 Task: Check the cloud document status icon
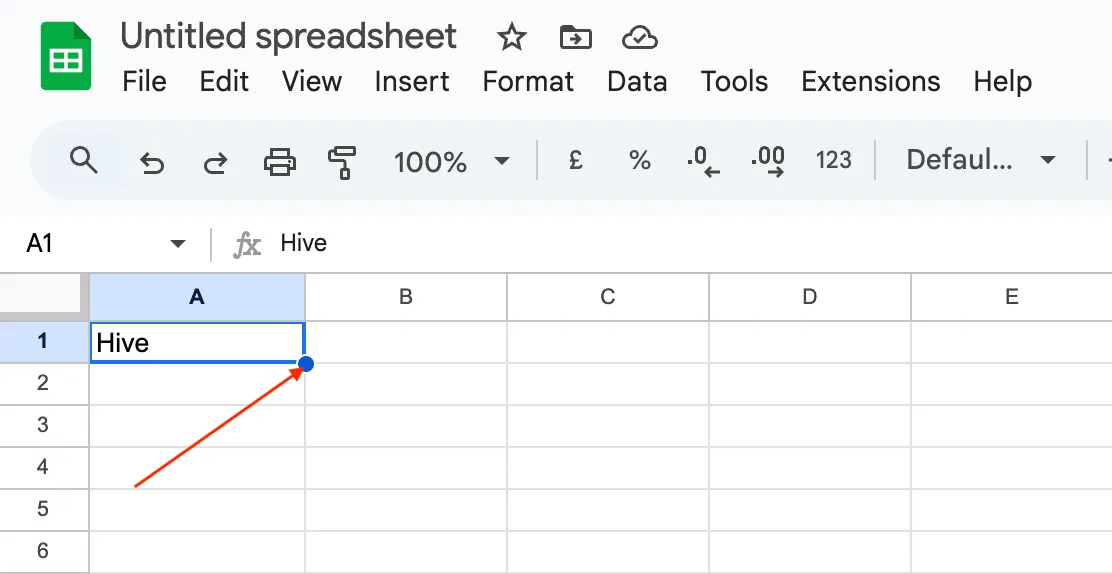coord(640,38)
